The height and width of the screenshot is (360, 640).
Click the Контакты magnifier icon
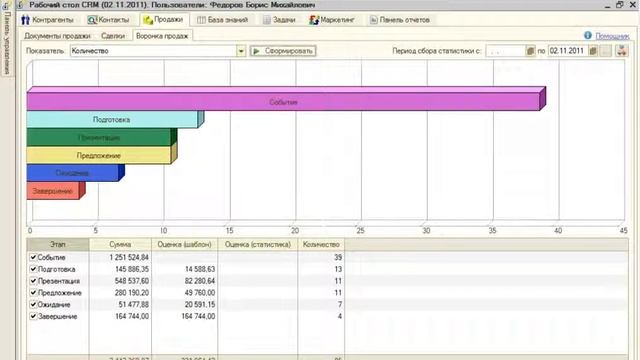(x=92, y=20)
